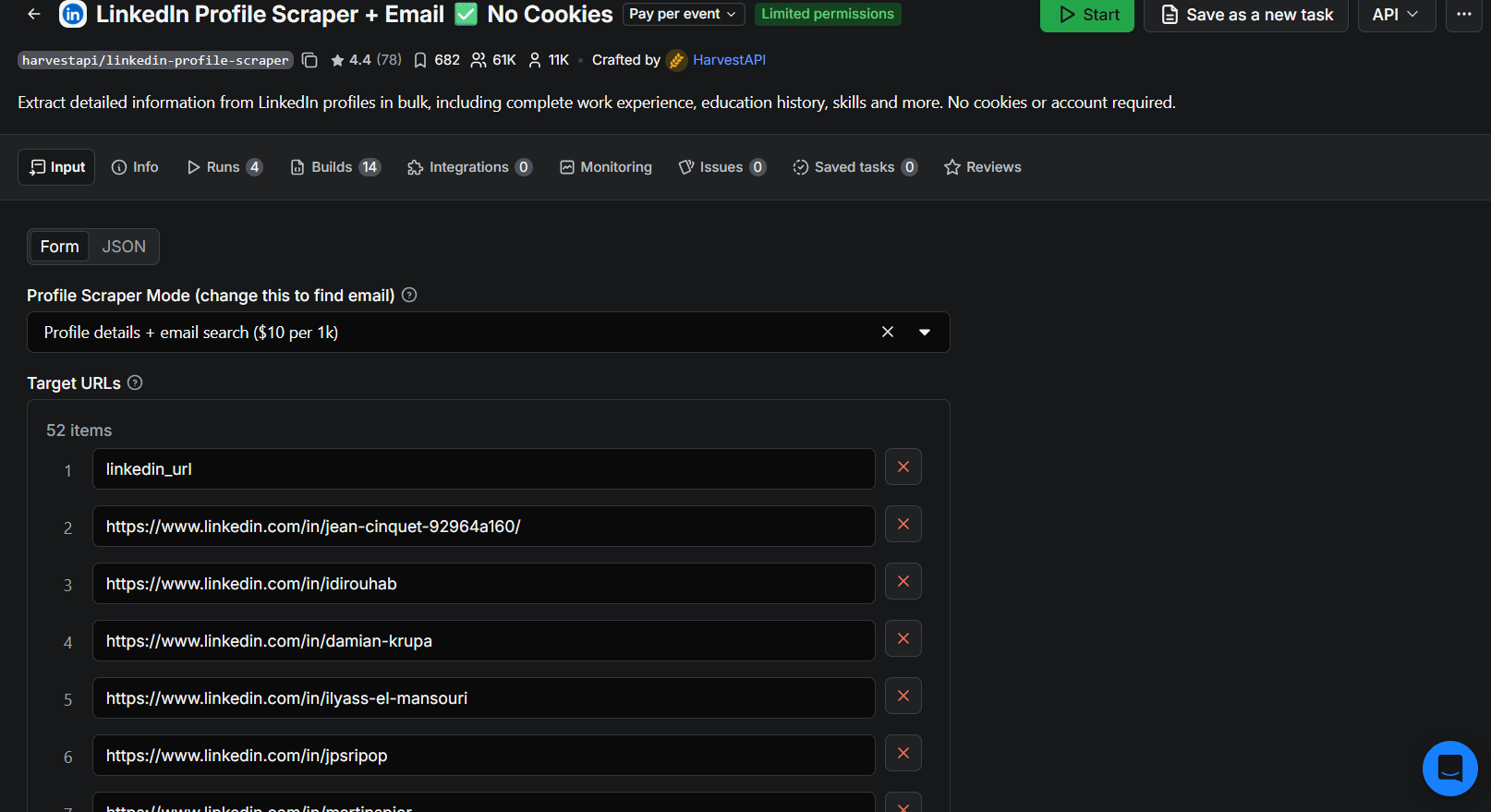Click the 61K total users stat
The image size is (1491, 812).
pos(493,60)
